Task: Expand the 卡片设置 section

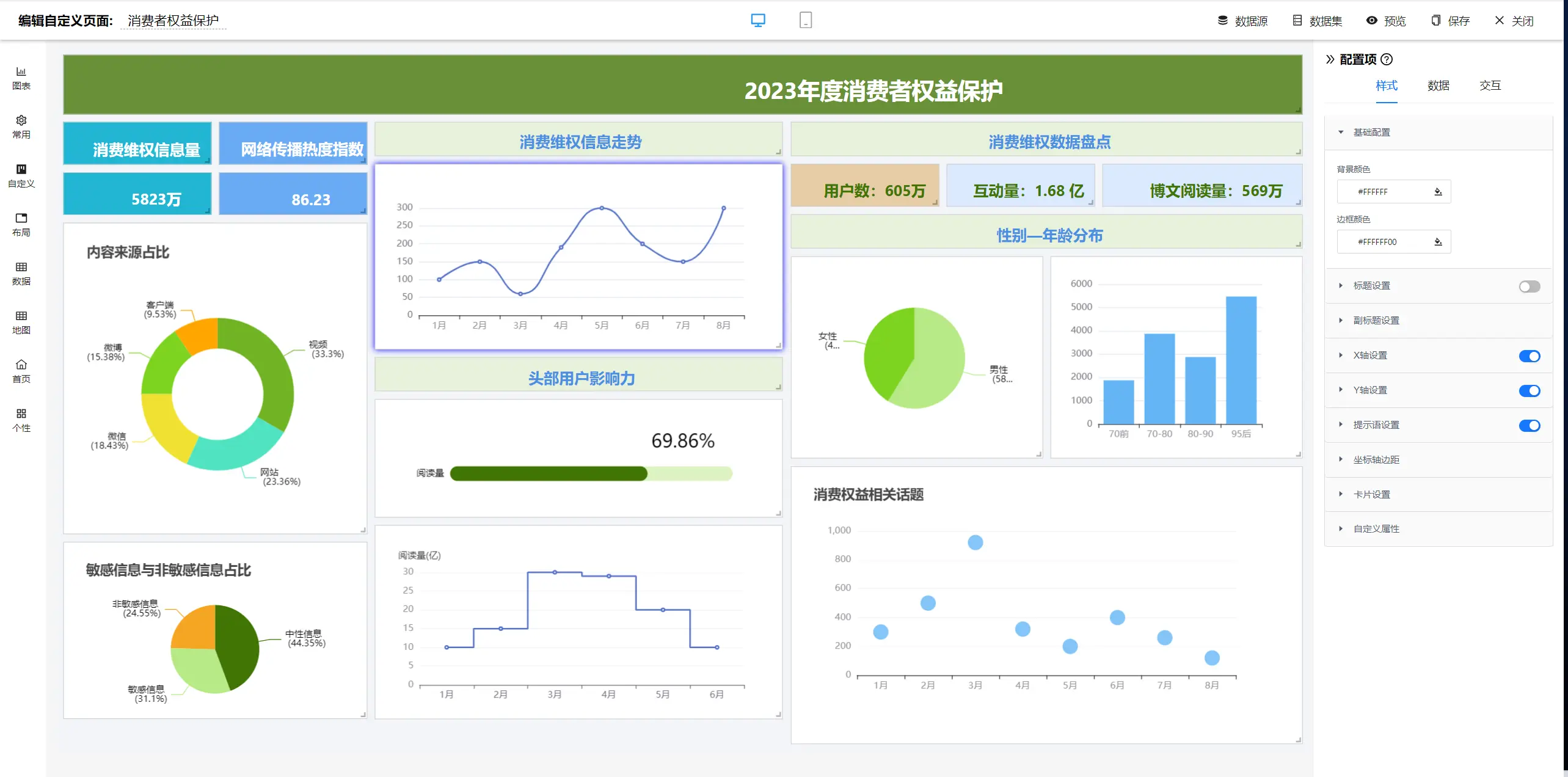Action: click(1371, 494)
